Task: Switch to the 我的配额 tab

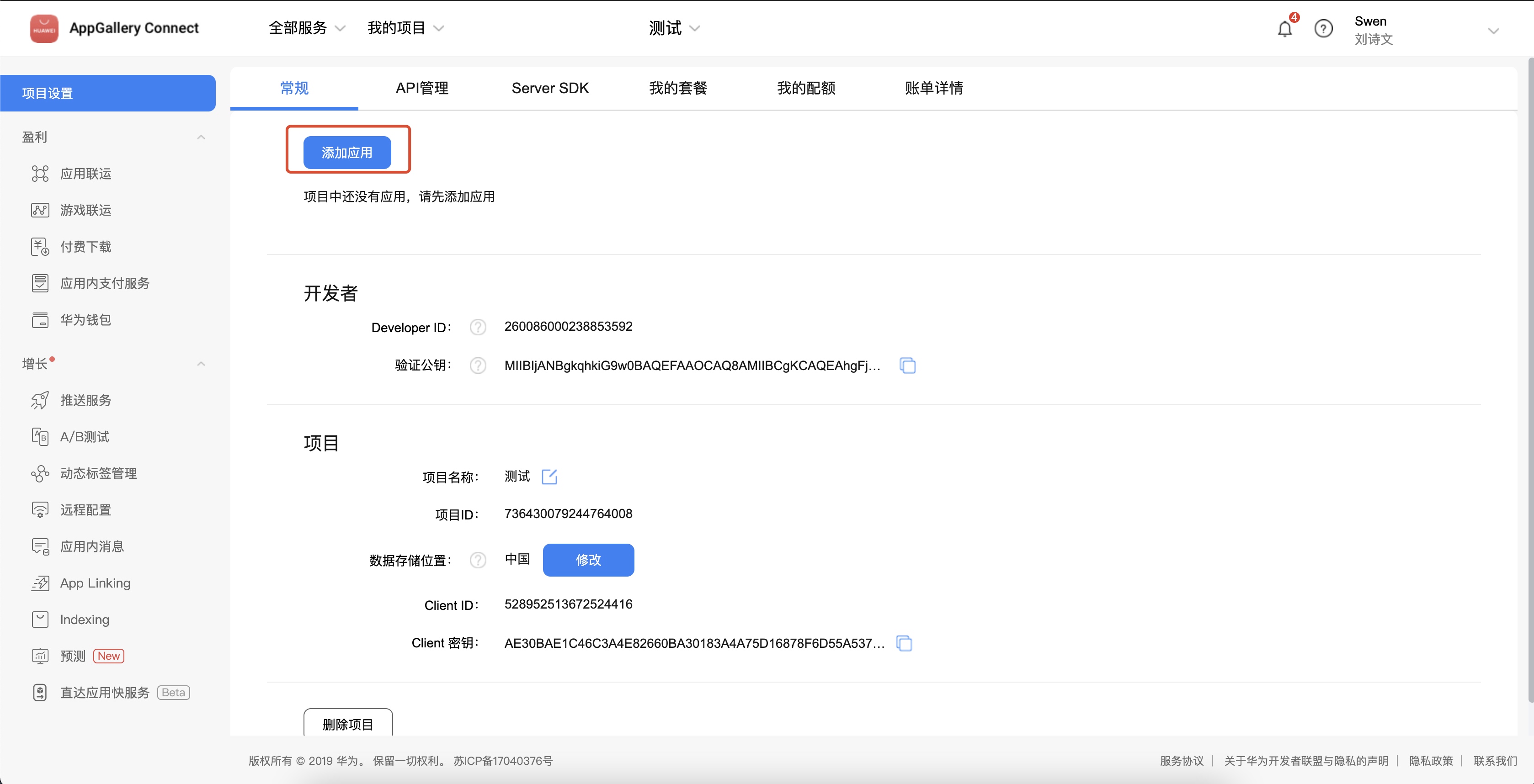Action: pos(806,88)
